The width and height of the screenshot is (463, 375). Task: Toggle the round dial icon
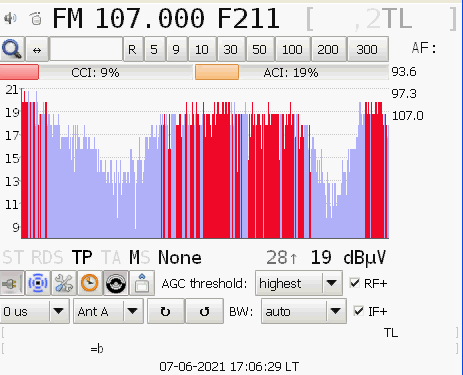[x=116, y=283]
